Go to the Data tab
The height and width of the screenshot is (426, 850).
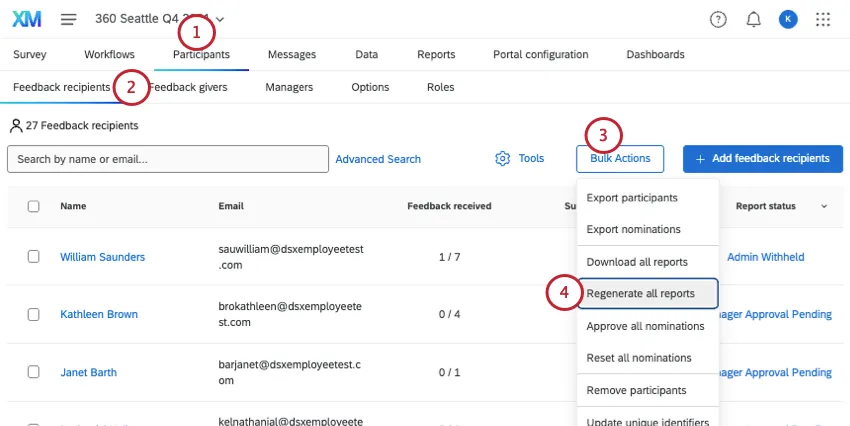coord(366,55)
